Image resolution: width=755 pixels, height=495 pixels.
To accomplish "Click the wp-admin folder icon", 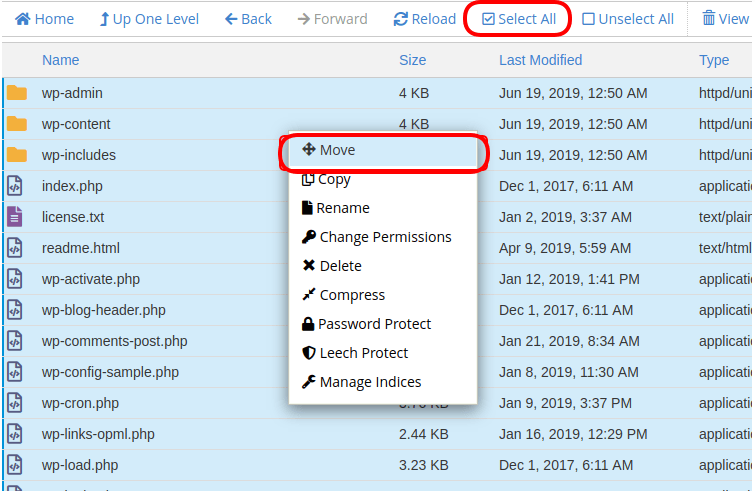I will tap(17, 92).
